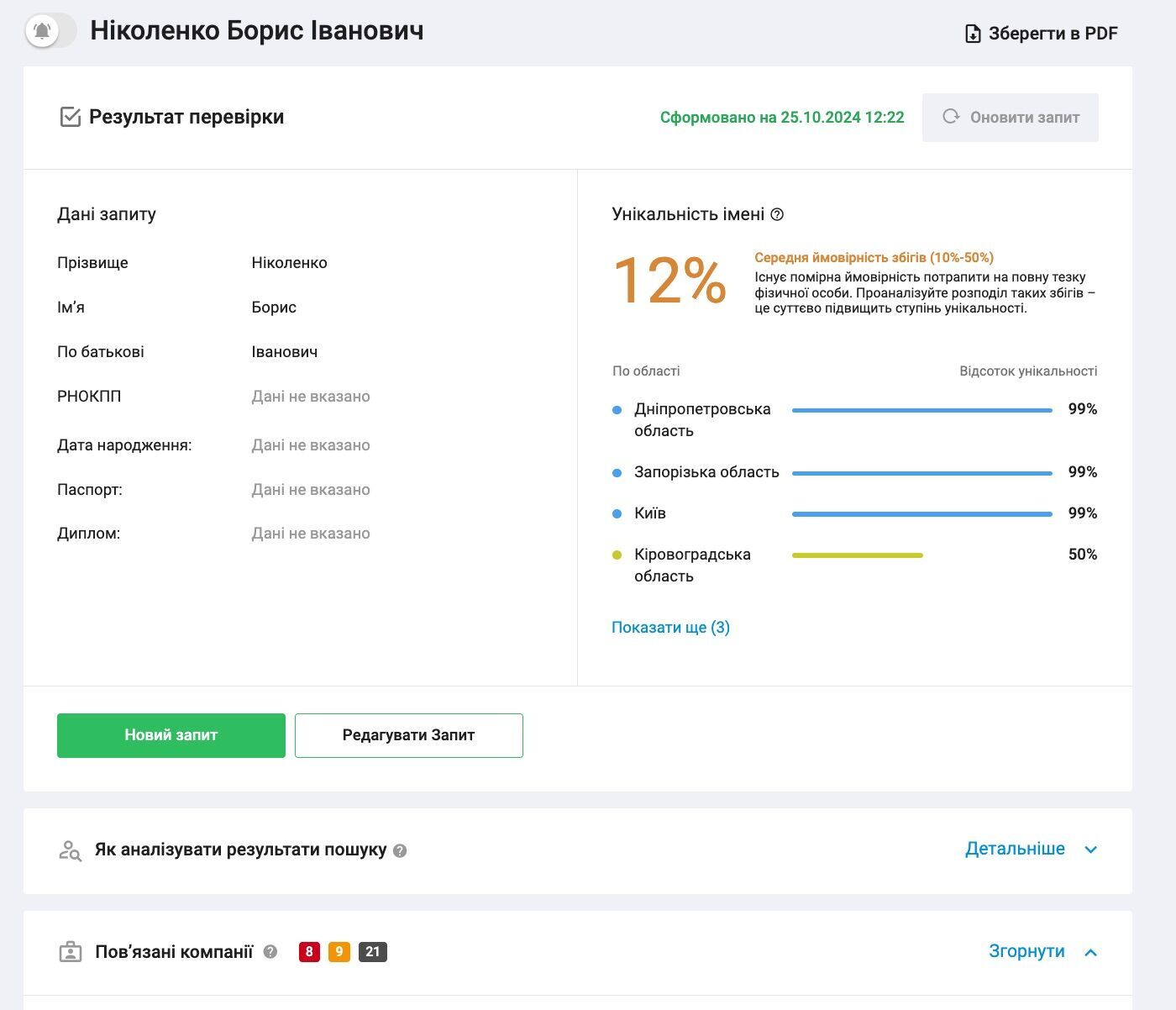1176x1010 pixels.
Task: Toggle the notification bell switch
Action: (50, 31)
